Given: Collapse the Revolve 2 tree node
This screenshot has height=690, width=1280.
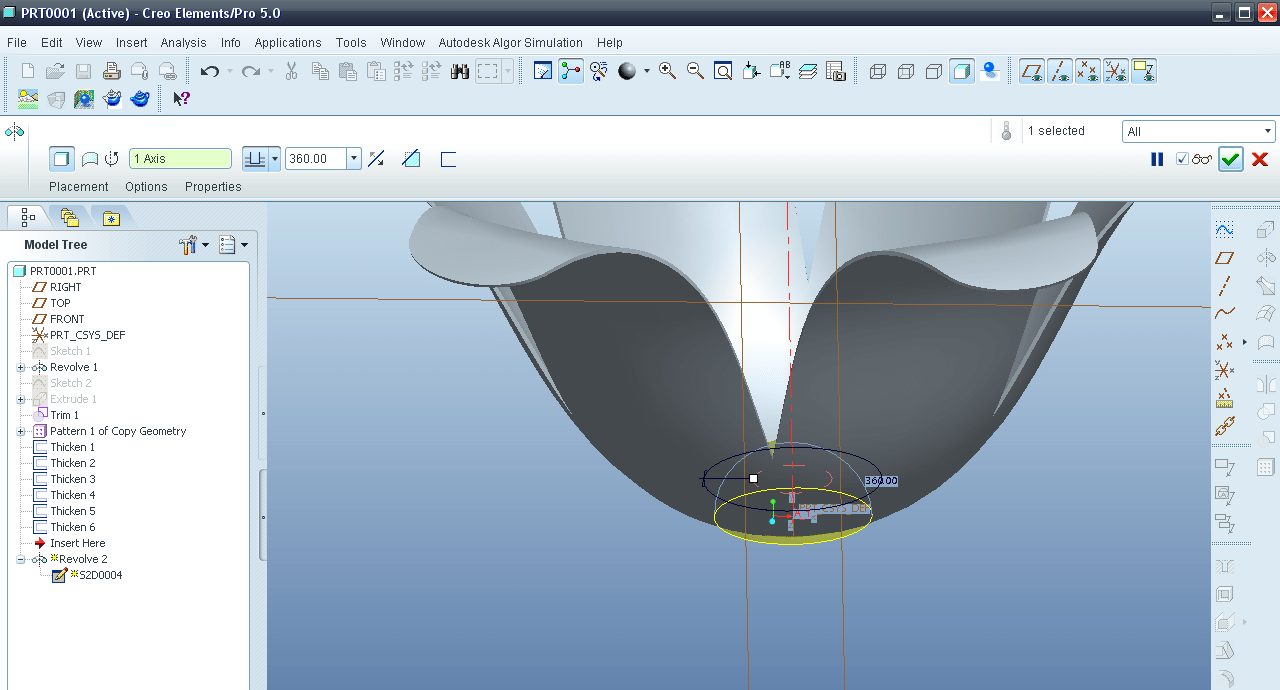Looking at the screenshot, I should tap(20, 559).
